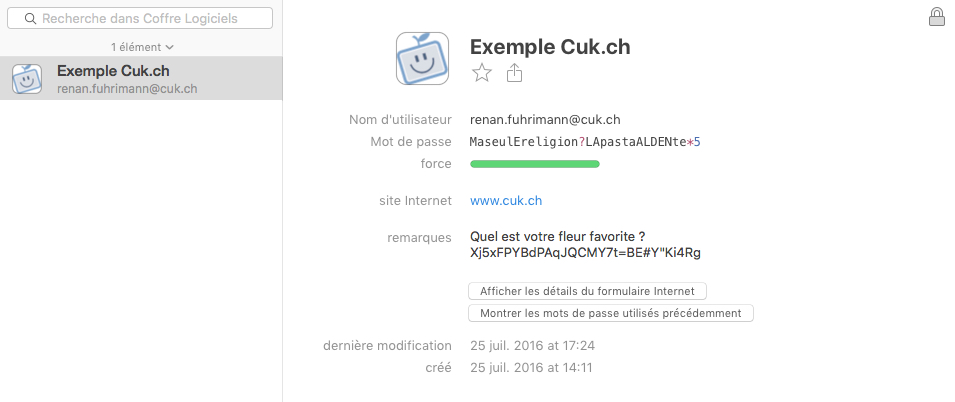Screen dimensions: 955x402
Task: Open the www.cuk.ch website link
Action: click(506, 200)
